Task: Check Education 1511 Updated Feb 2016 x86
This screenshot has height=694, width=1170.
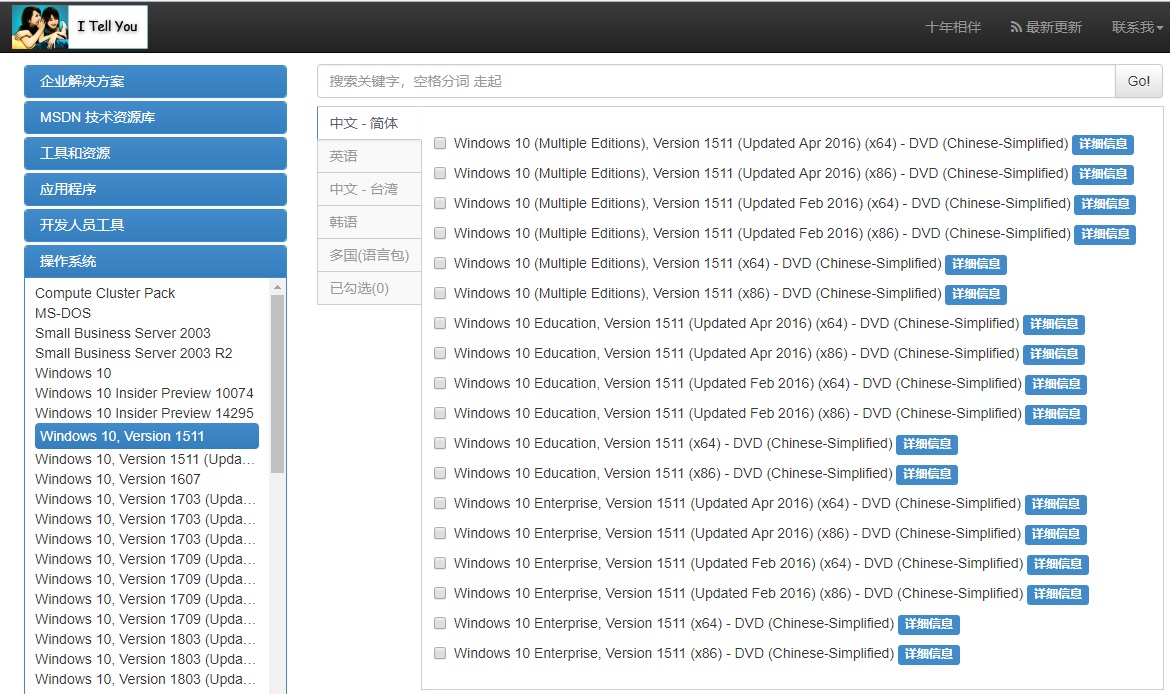Action: tap(440, 413)
